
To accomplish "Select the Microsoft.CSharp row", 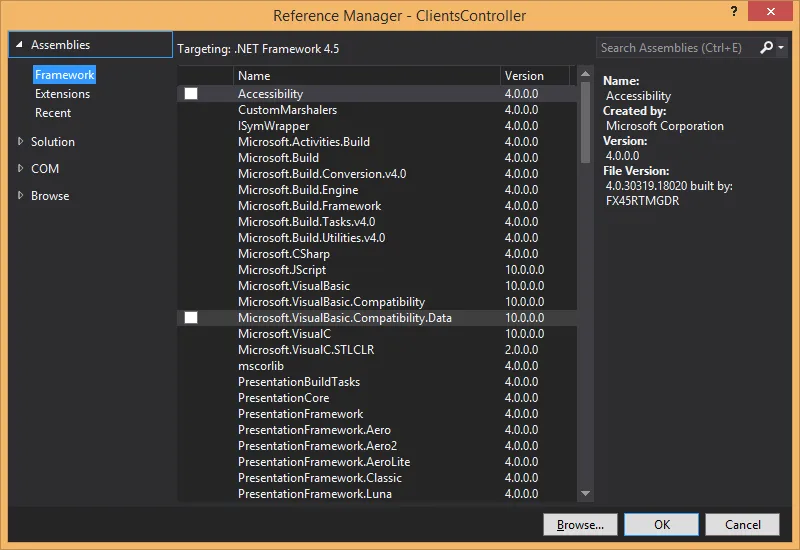I will [x=377, y=254].
